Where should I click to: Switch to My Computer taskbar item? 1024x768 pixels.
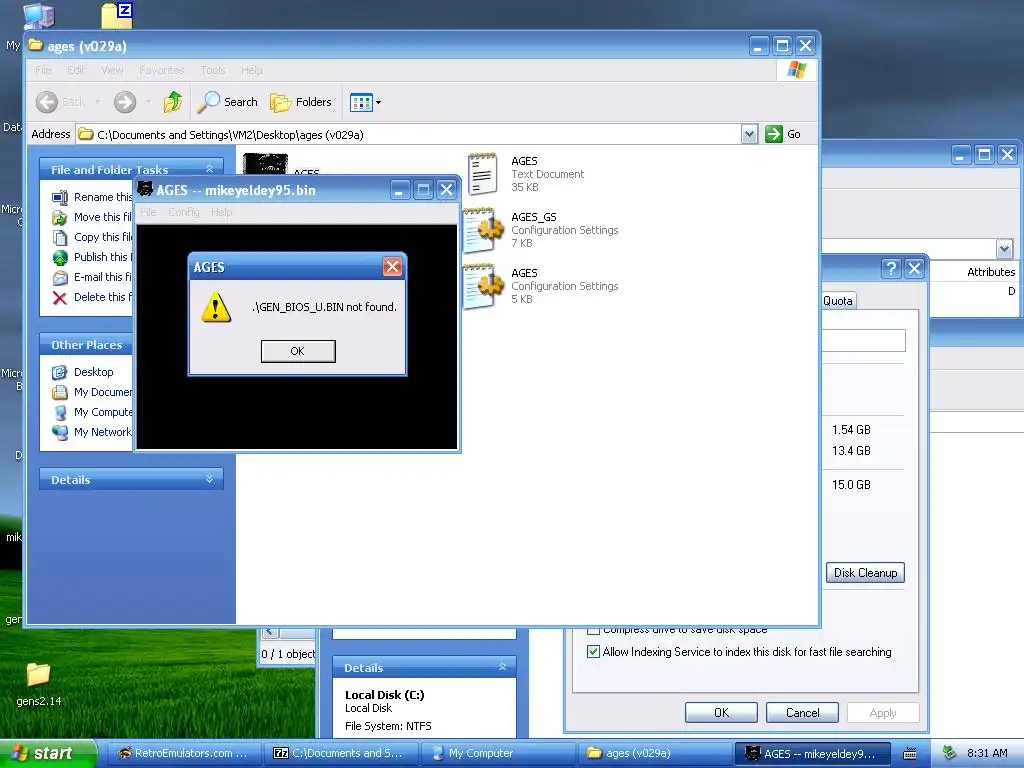[x=499, y=753]
